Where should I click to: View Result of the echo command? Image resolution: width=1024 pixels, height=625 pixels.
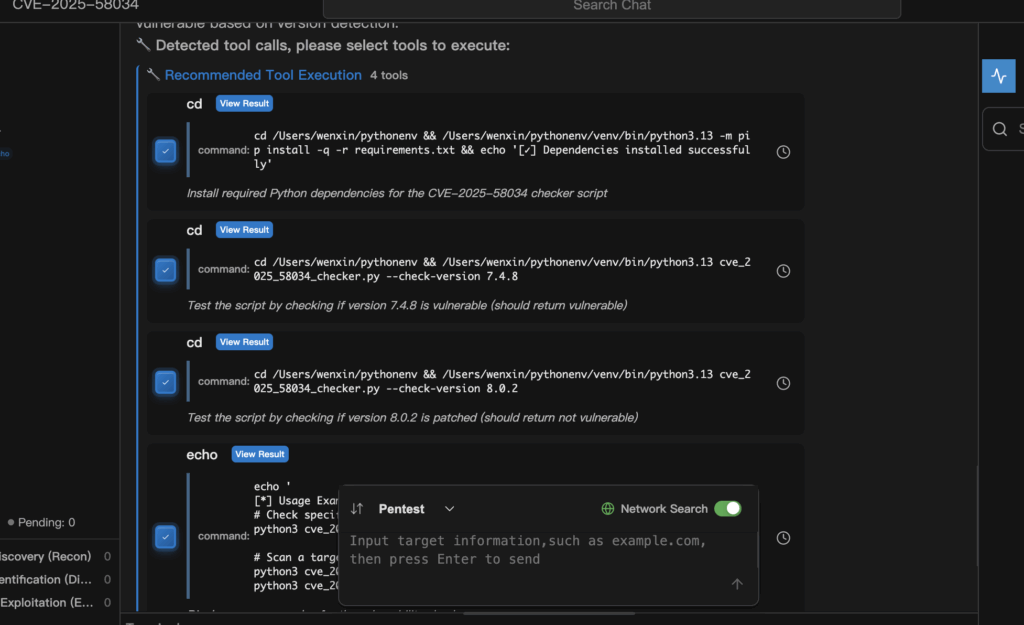point(259,454)
